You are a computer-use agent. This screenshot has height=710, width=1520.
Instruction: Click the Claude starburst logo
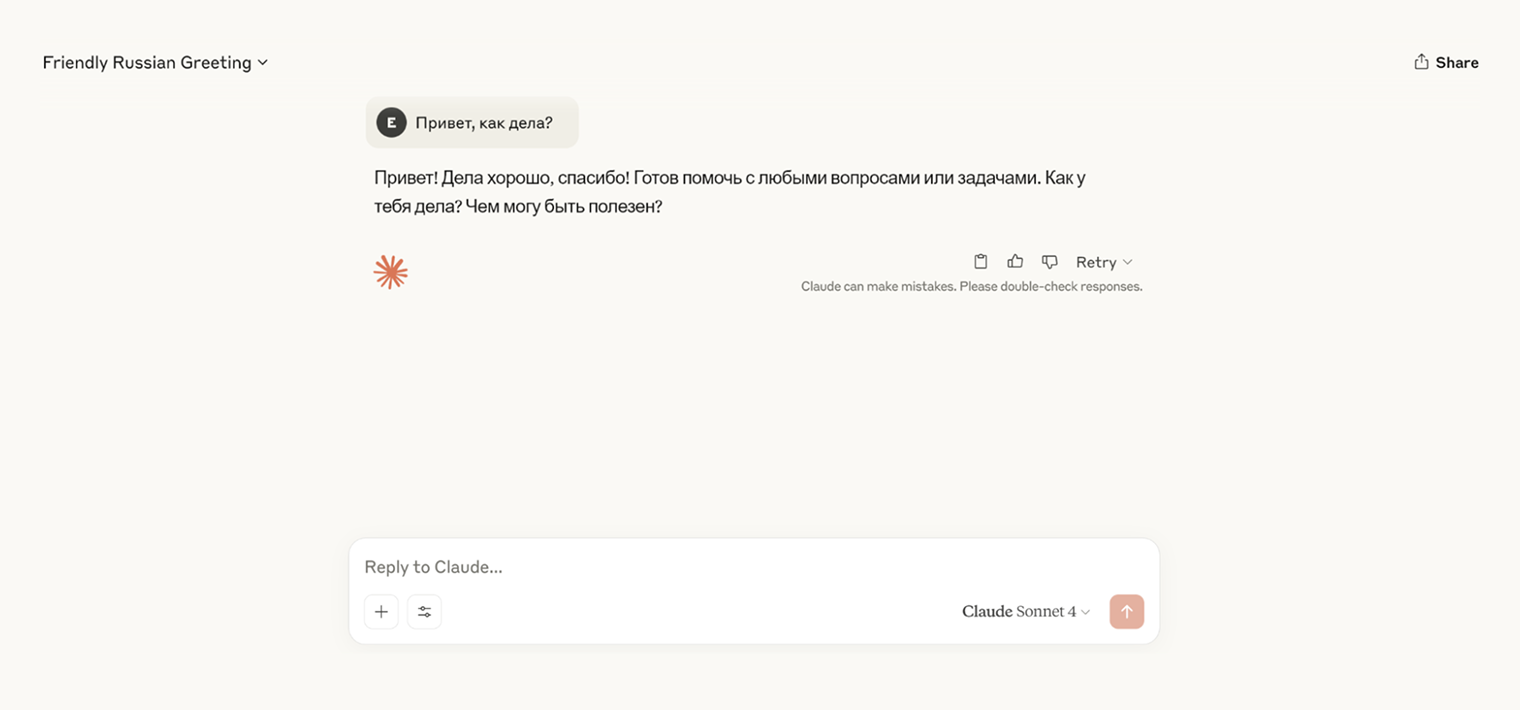coord(390,271)
